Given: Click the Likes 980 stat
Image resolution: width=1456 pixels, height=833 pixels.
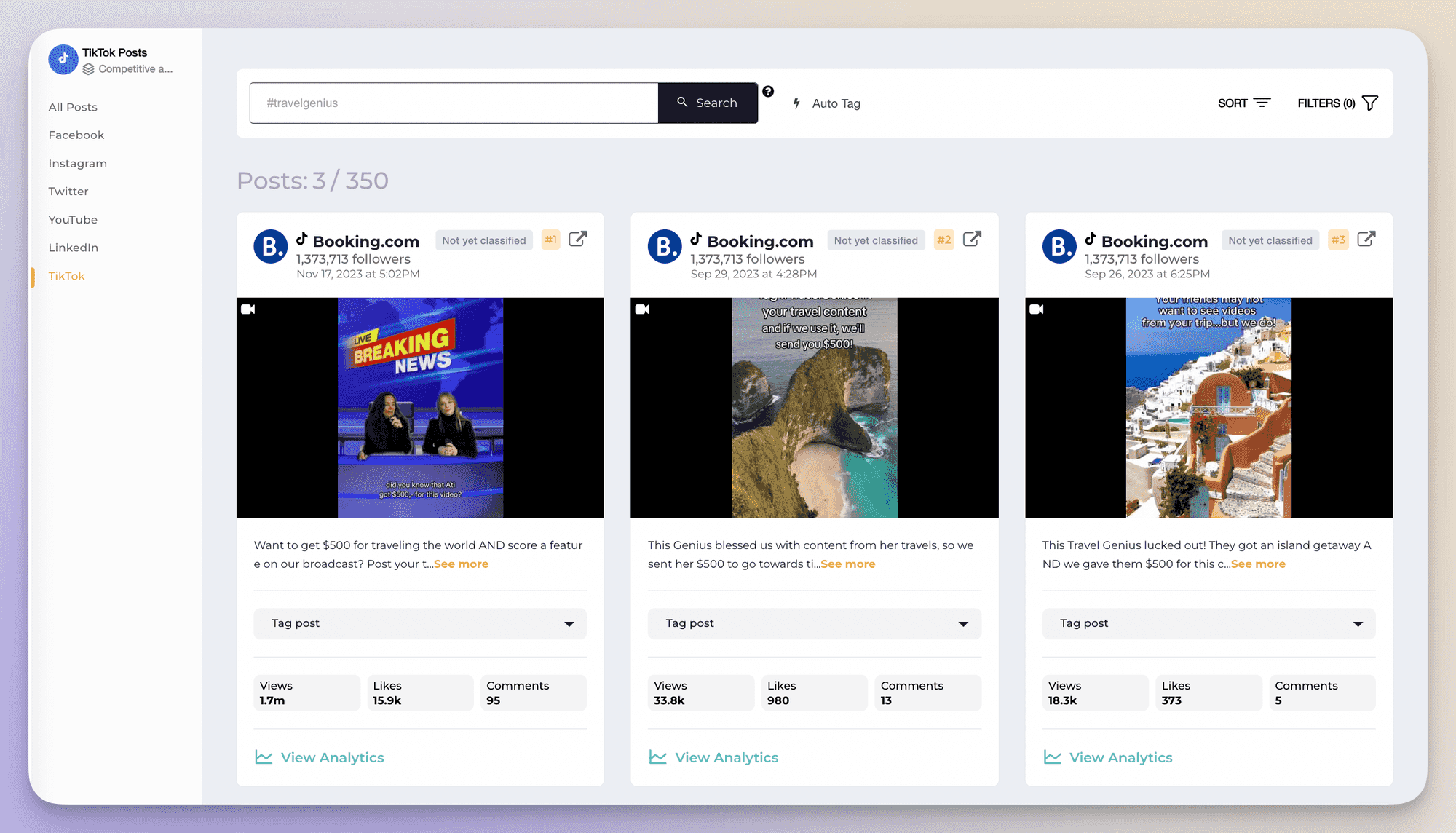Looking at the screenshot, I should (815, 692).
